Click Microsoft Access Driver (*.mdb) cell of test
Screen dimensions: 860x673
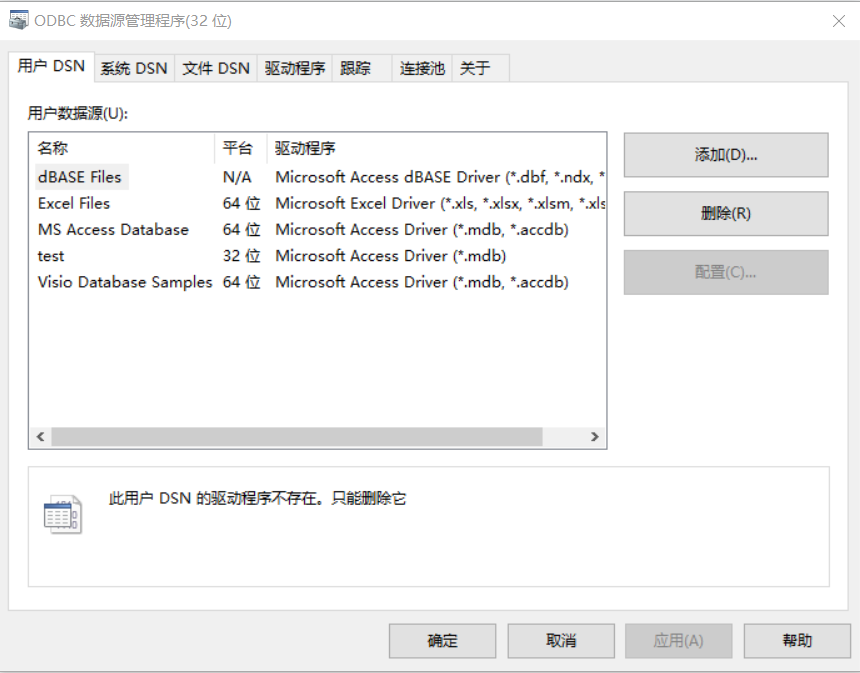[x=391, y=256]
